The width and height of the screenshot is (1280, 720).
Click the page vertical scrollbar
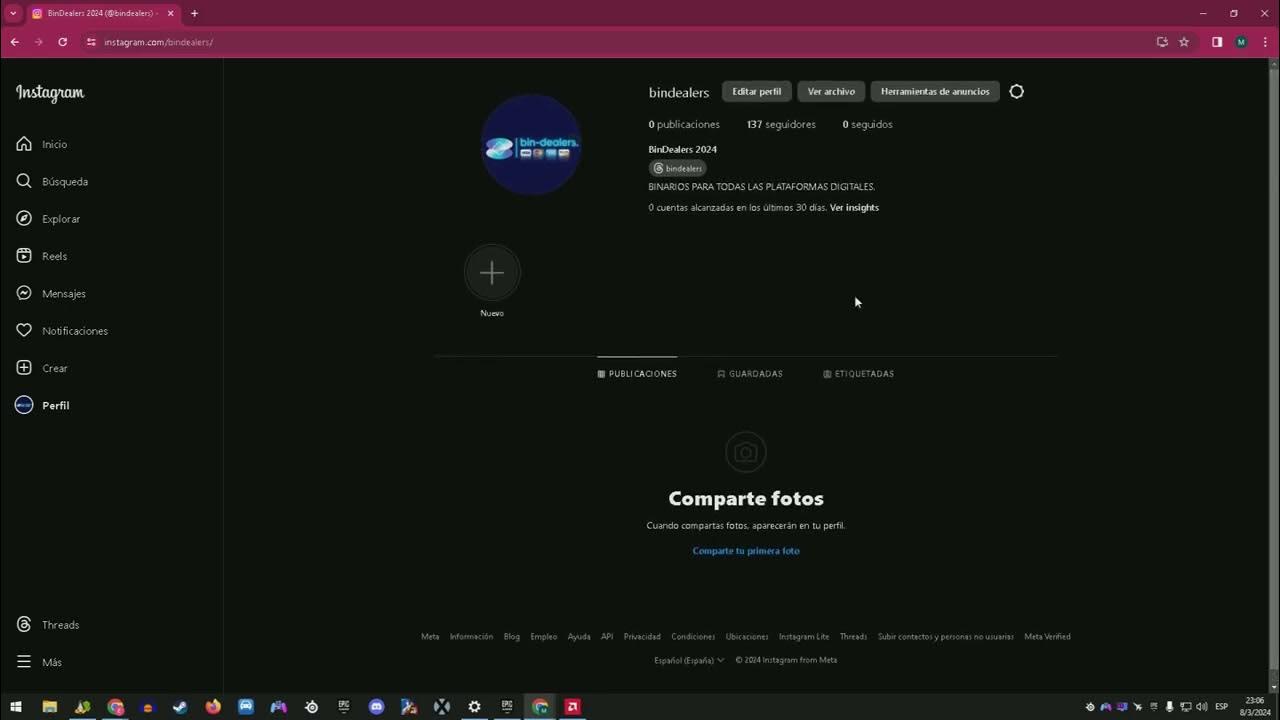[1274, 370]
